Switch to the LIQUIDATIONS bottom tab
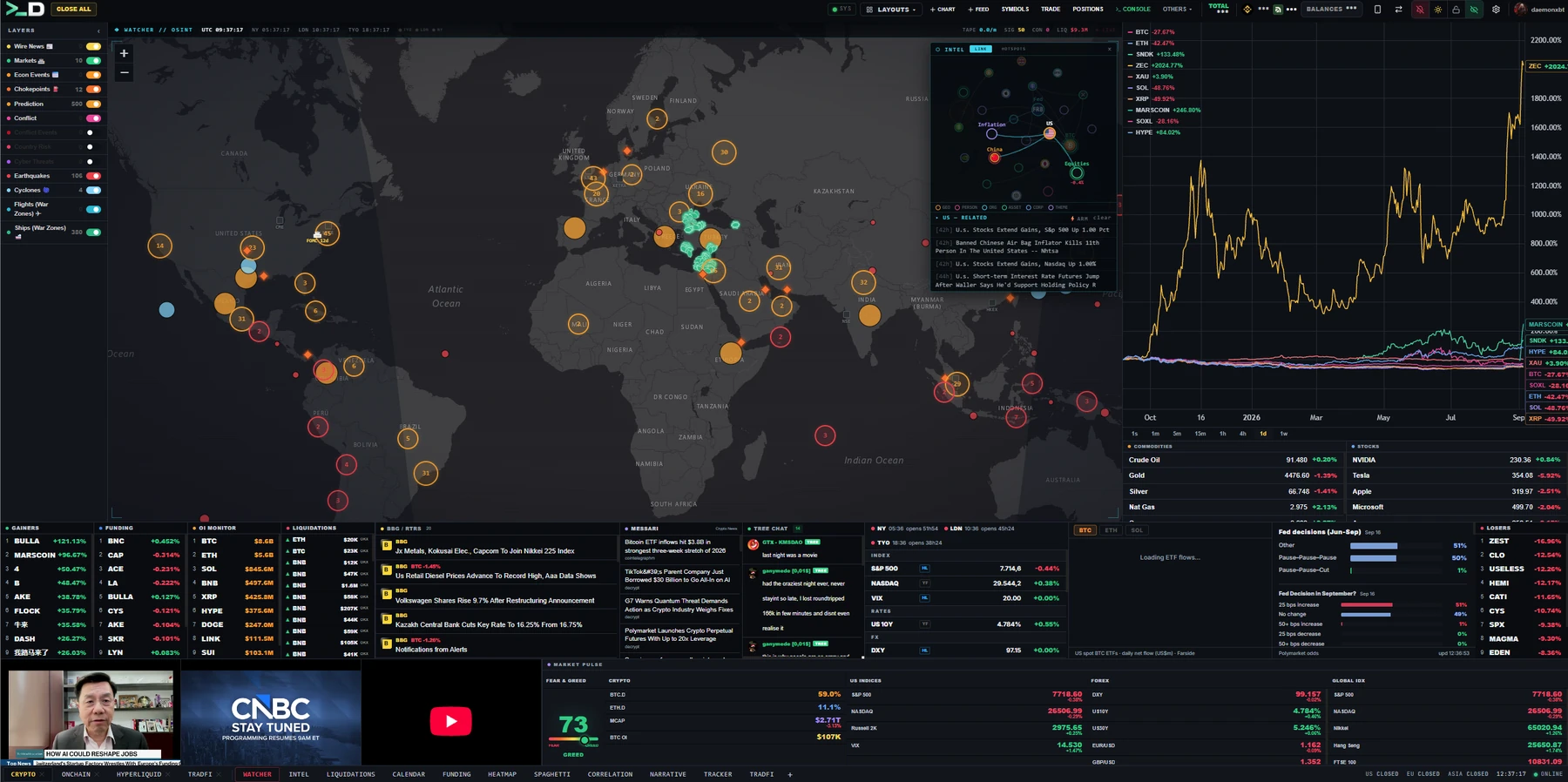 point(350,774)
